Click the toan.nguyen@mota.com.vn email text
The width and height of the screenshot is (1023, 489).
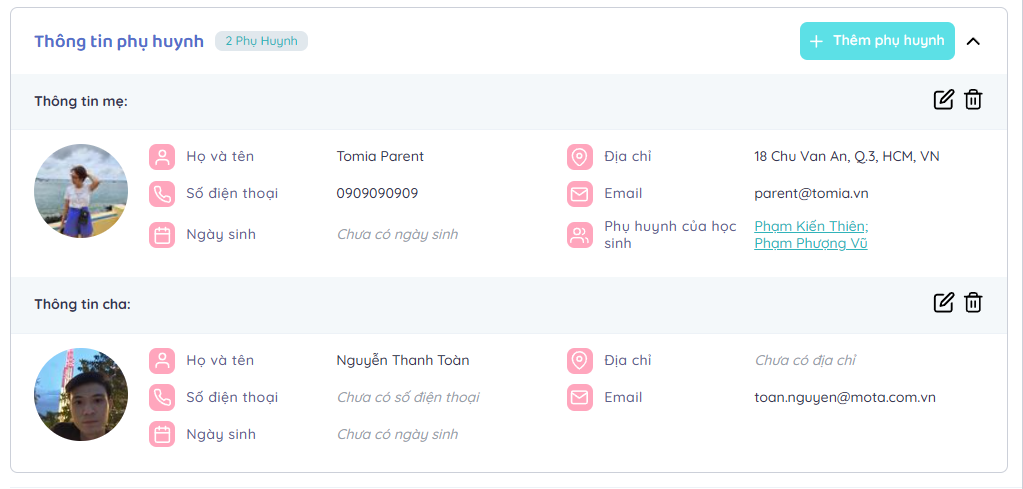pyautogui.click(x=844, y=398)
